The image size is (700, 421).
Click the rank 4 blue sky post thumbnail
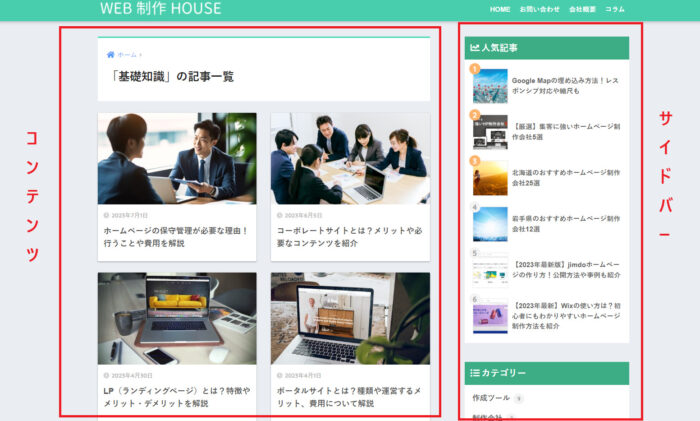490,224
